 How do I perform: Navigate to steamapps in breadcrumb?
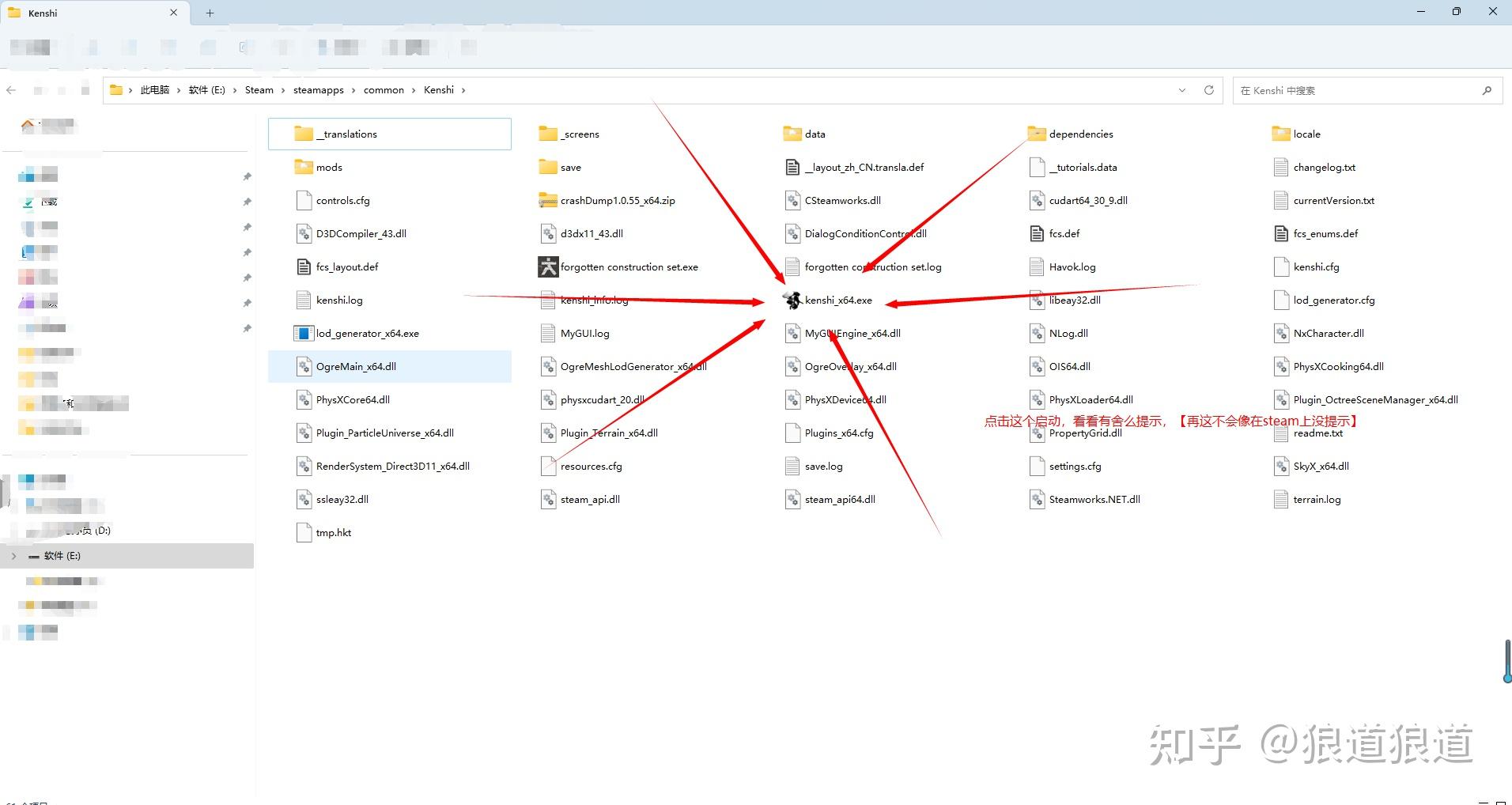(x=319, y=90)
